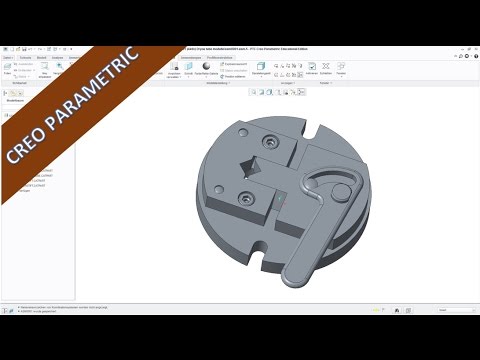Open the selection filter dropdown in status bar
Viewport: 480px width, 360px height.
click(x=456, y=310)
